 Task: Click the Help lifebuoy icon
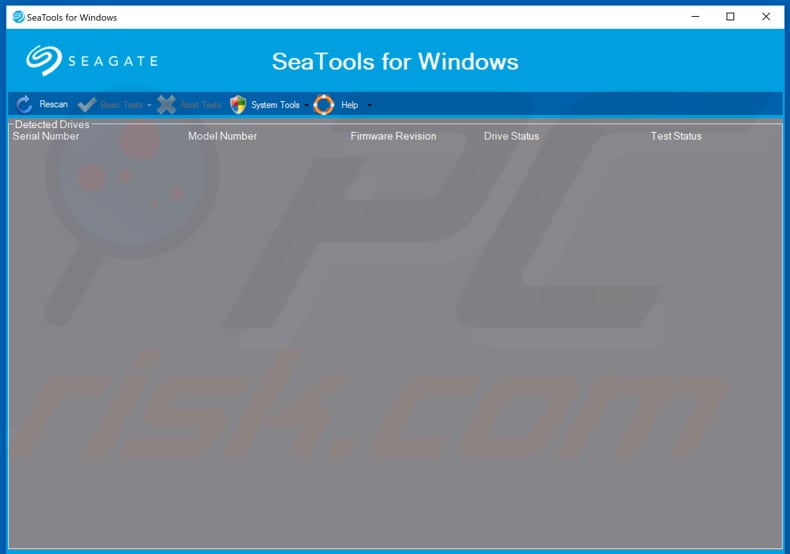pos(323,105)
